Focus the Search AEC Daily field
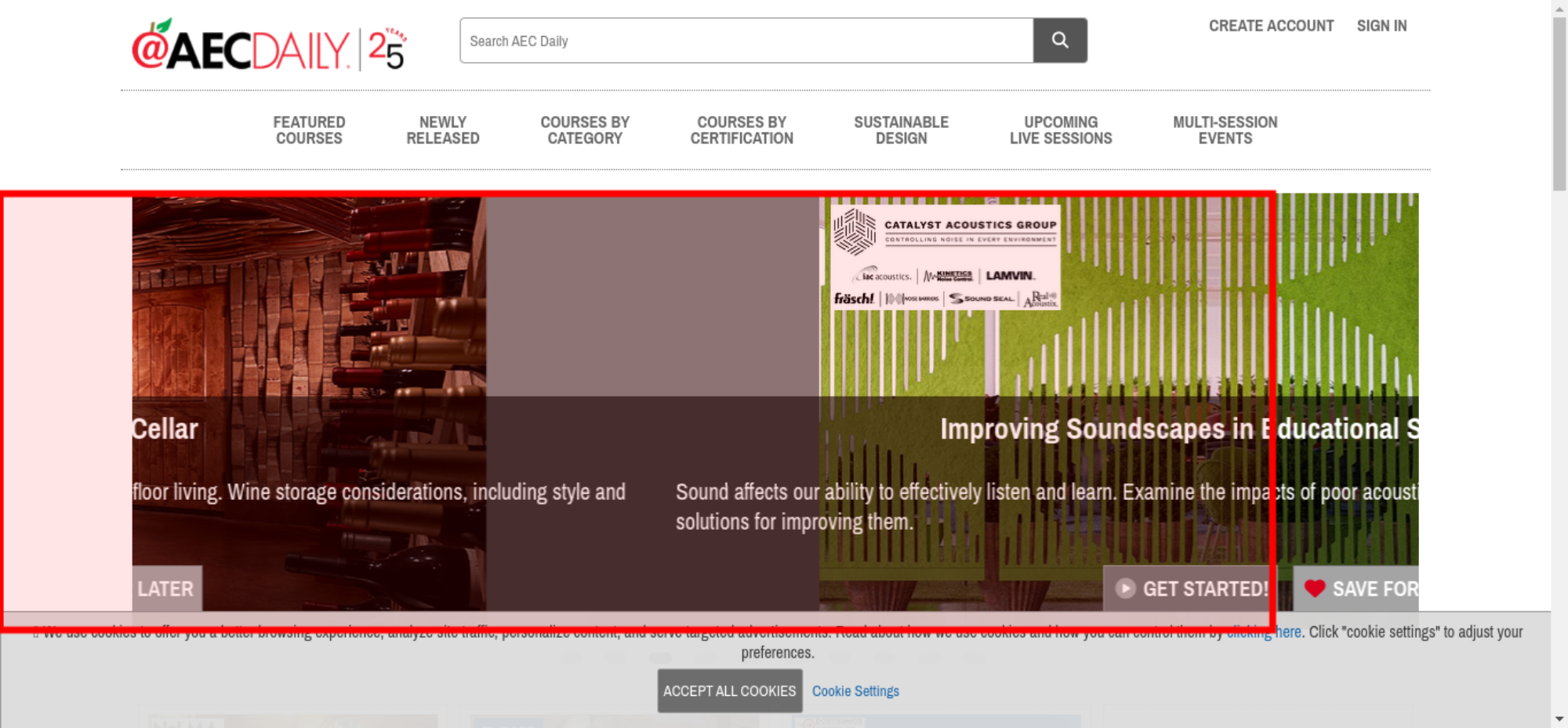The width and height of the screenshot is (1568, 728). 746,41
